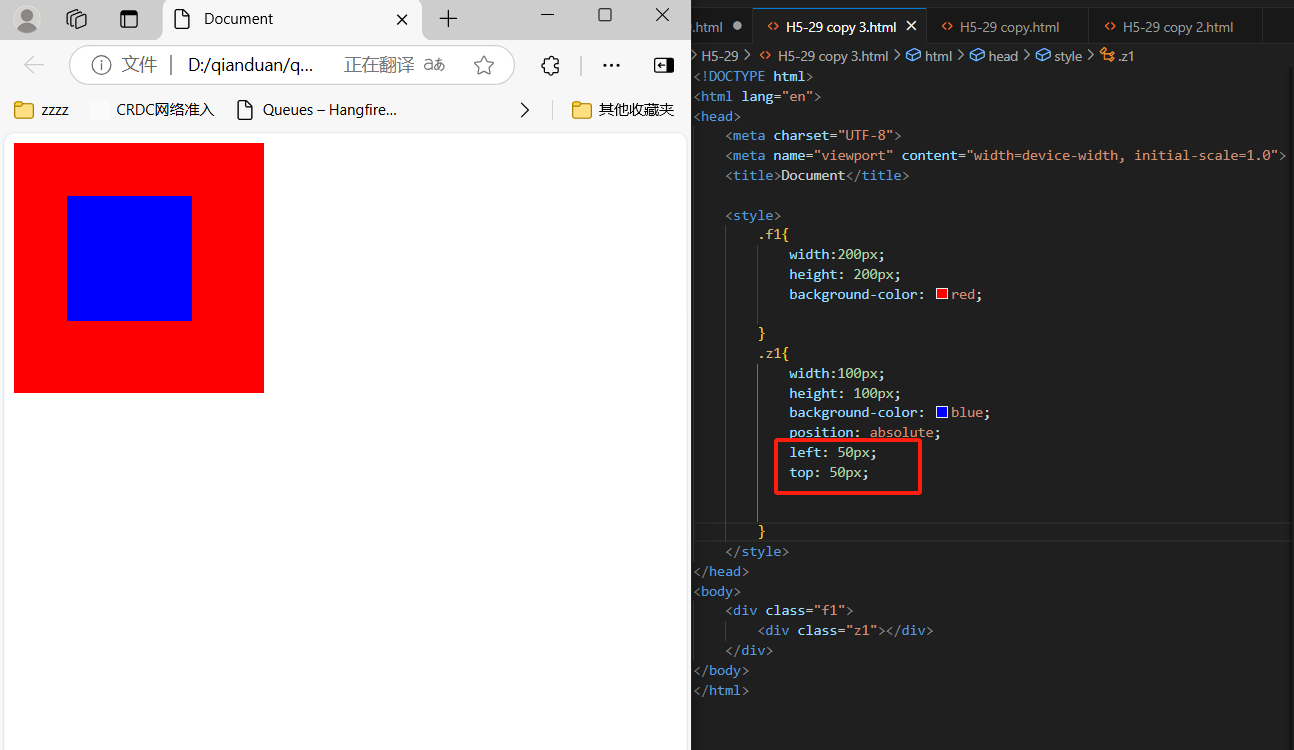The height and width of the screenshot is (750, 1294).
Task: Open Edge settings and more menu
Action: click(611, 65)
